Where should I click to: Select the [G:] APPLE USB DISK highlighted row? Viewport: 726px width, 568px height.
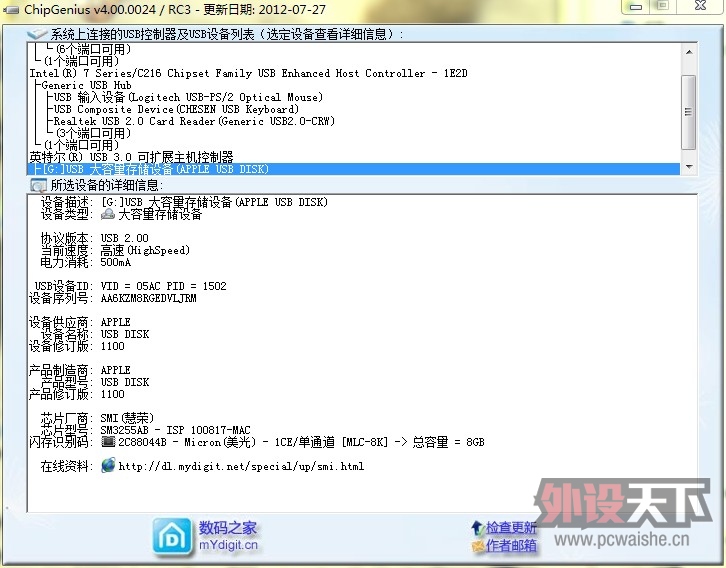(354, 169)
